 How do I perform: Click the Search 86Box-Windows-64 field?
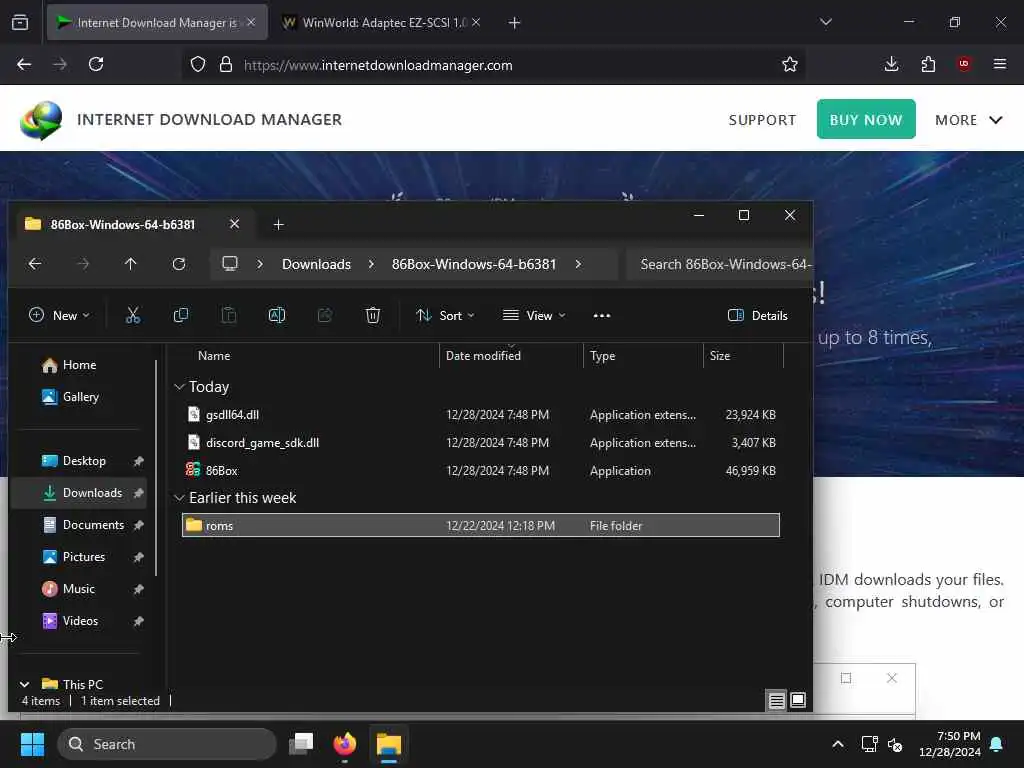click(x=719, y=264)
